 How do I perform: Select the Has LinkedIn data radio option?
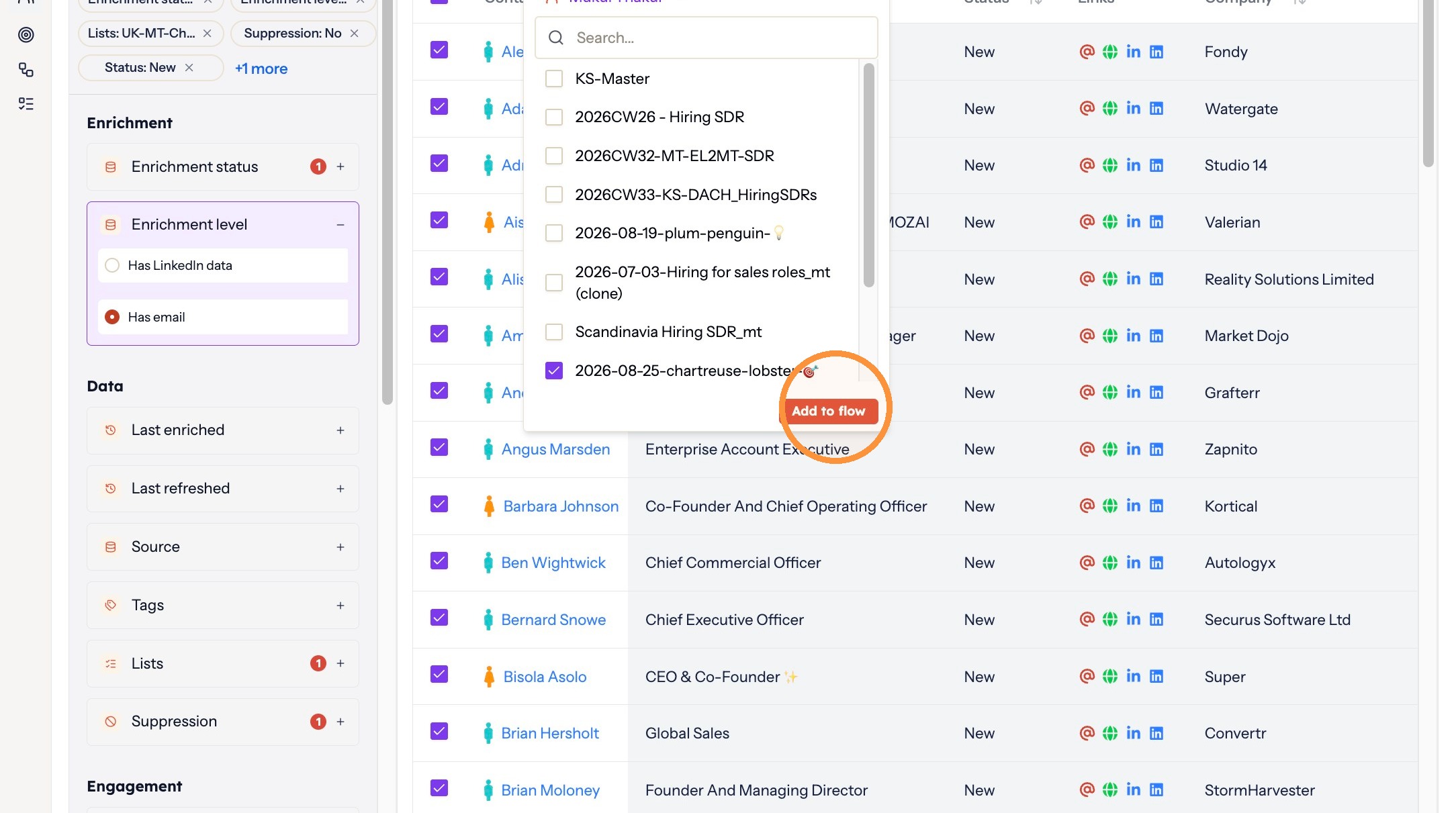(112, 265)
